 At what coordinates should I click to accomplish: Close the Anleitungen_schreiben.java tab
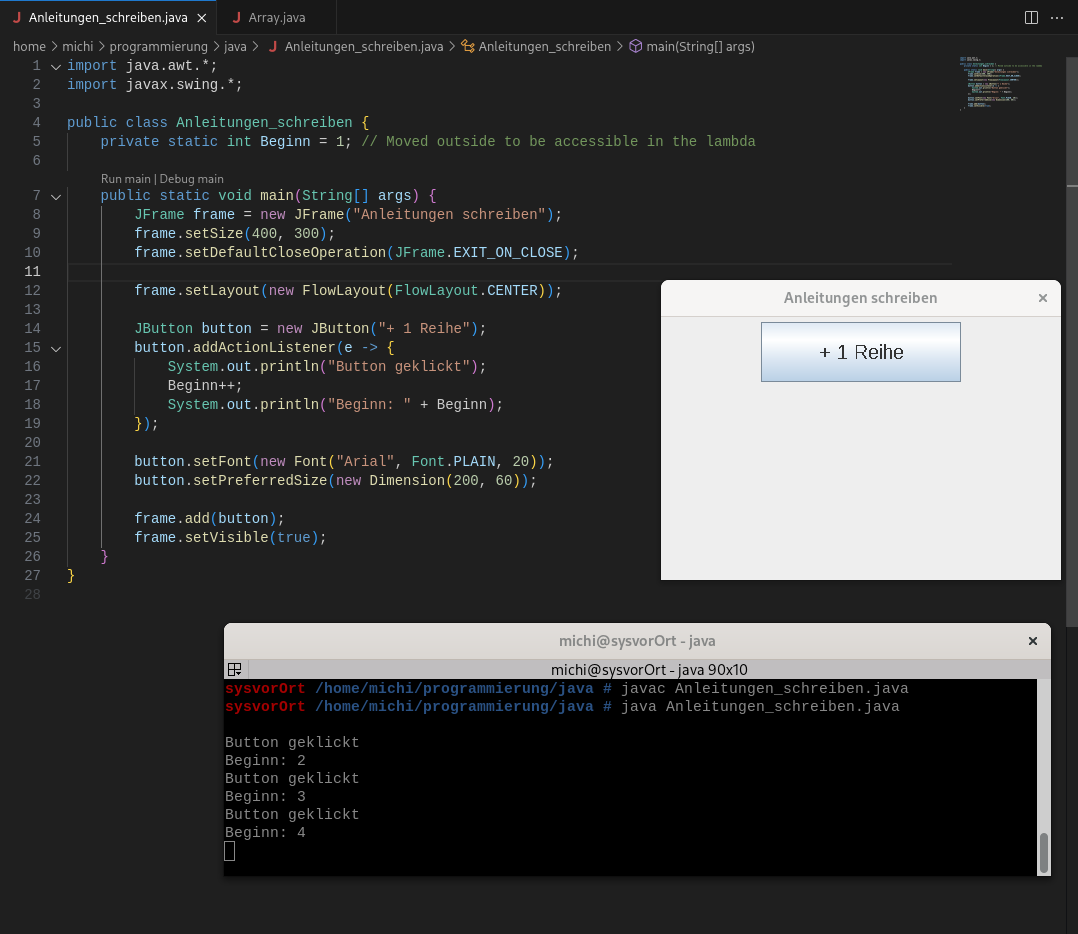click(x=201, y=18)
